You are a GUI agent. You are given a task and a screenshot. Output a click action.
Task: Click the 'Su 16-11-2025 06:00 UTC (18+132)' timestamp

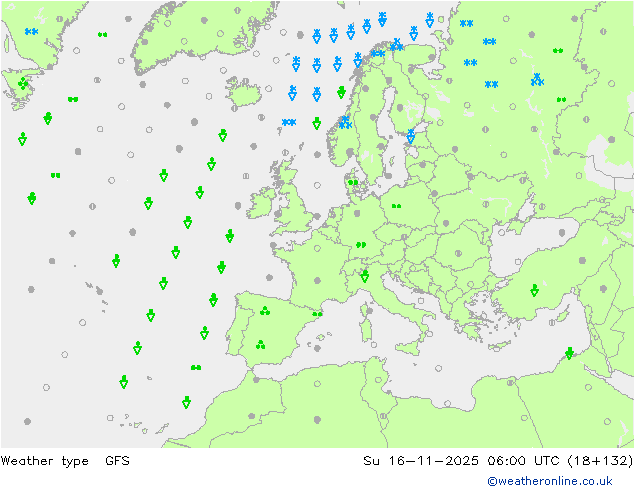[498, 460]
